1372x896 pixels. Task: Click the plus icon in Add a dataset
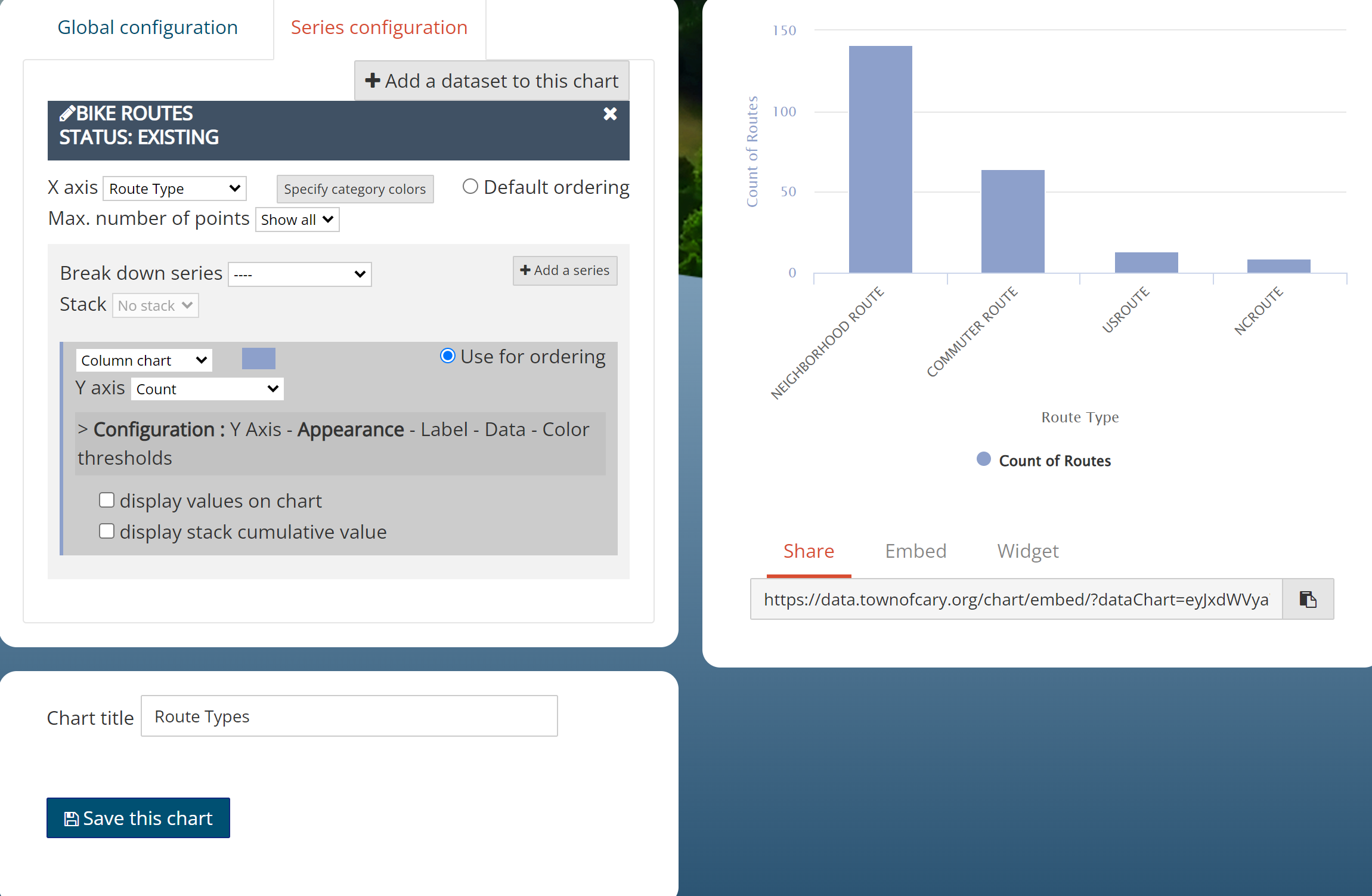pos(373,81)
